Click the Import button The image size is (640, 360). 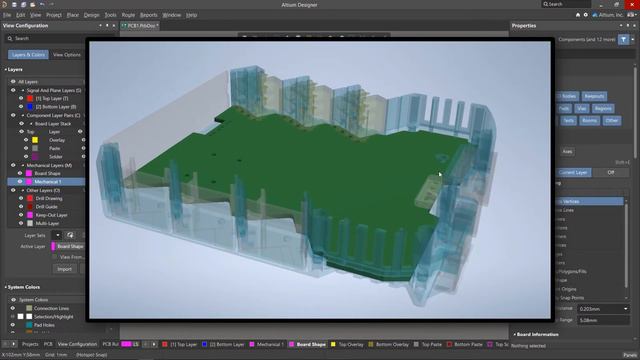64,269
